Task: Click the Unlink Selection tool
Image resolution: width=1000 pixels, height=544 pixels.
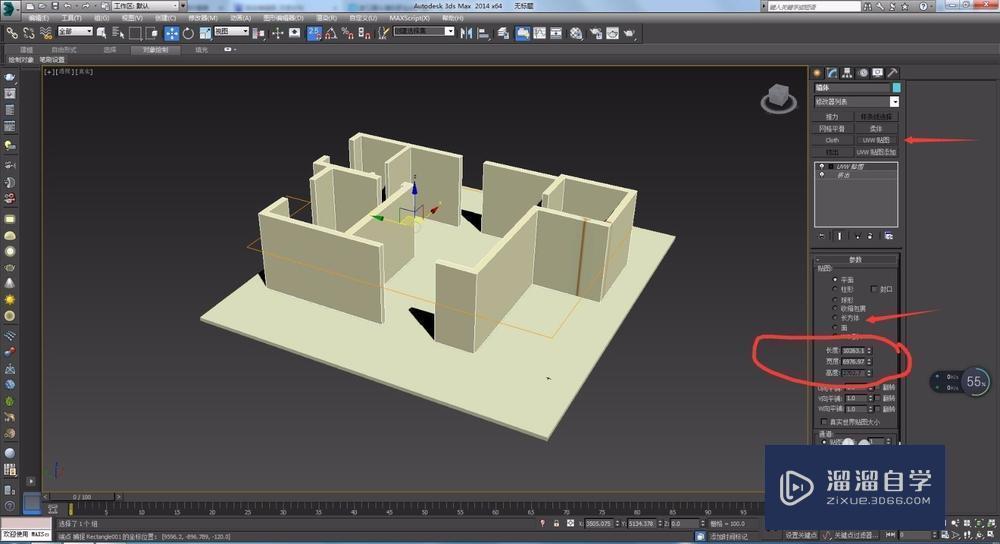Action: [29, 33]
